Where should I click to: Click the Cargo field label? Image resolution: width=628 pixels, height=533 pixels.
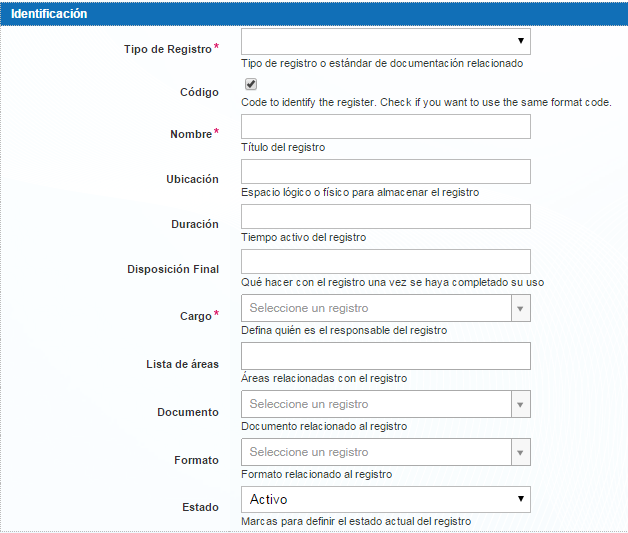point(195,316)
